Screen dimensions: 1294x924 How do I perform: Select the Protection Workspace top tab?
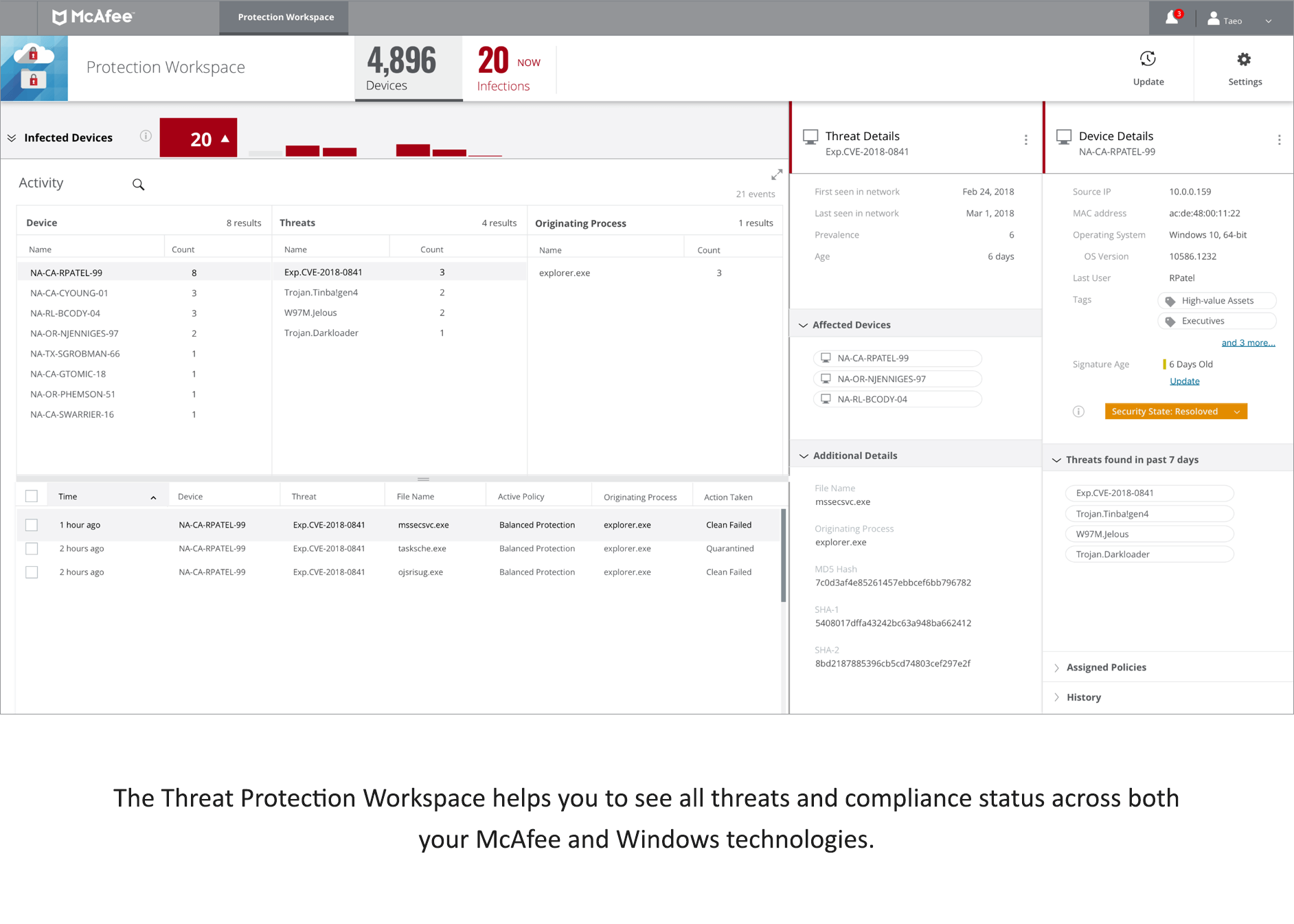(284, 17)
